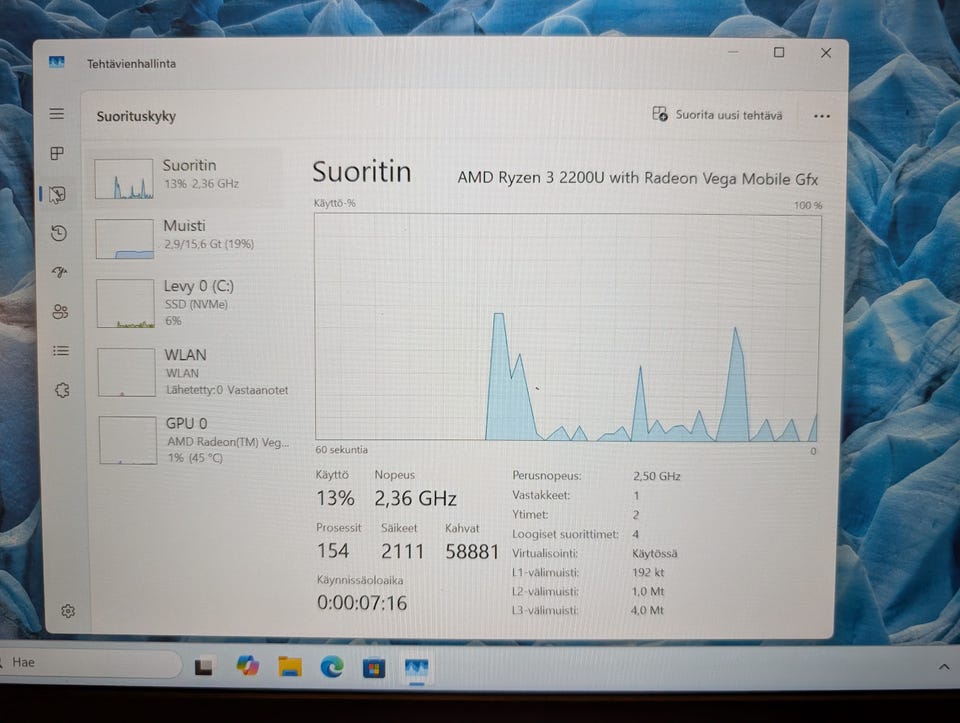This screenshot has height=723, width=960.
Task: Expand the system tray hidden icons chevron
Action: point(943,667)
